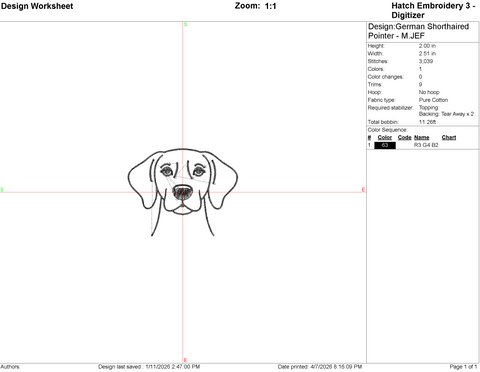Click the 'Page 1 of 1' footer text
The width and height of the screenshot is (480, 372).
(x=463, y=367)
